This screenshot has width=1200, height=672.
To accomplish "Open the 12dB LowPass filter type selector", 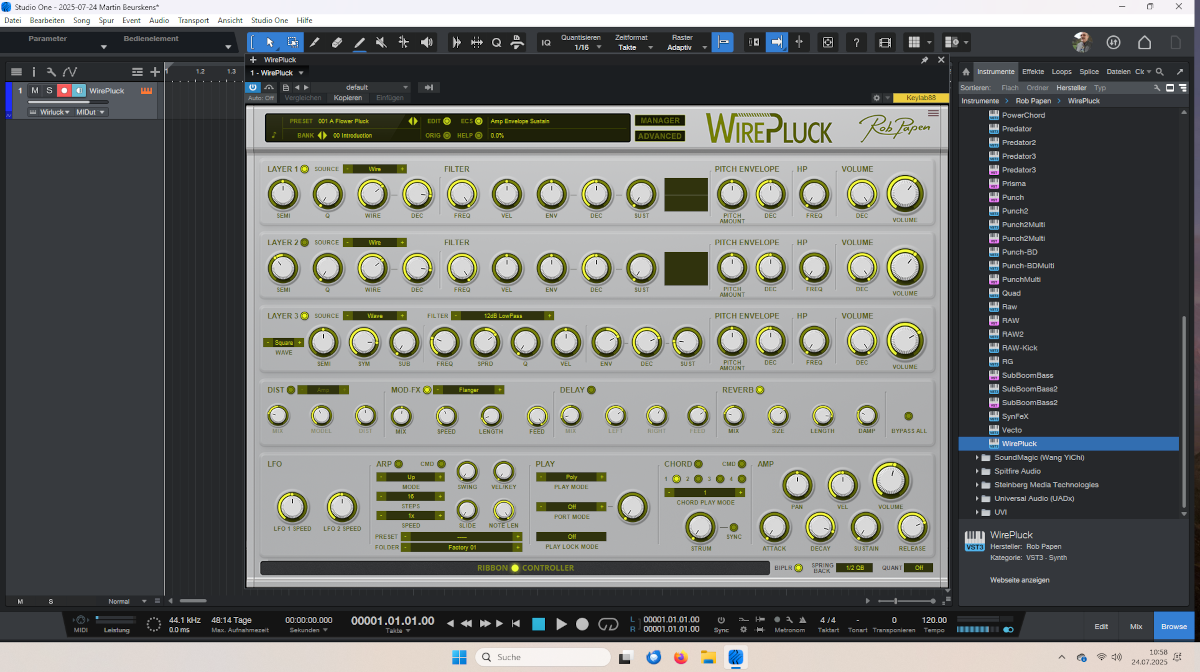I will point(504,316).
